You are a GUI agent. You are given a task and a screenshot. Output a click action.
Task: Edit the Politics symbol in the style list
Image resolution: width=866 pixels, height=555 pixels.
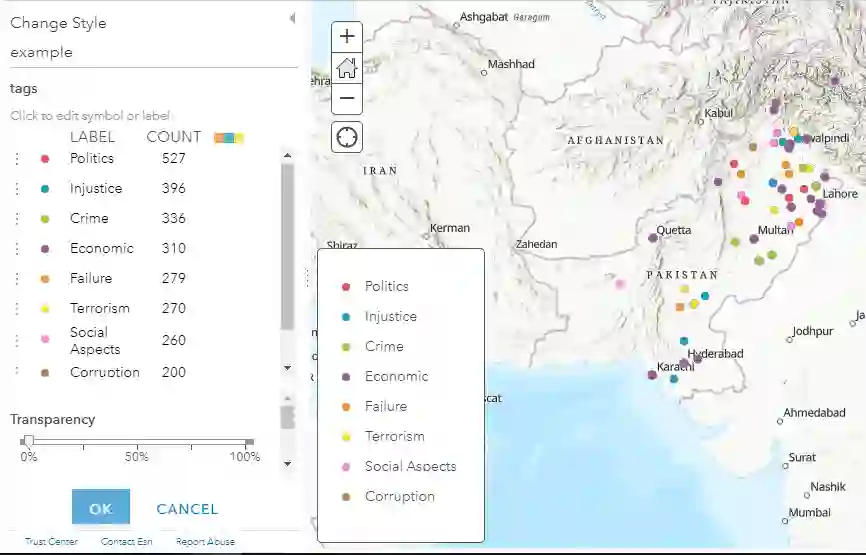pyautogui.click(x=45, y=159)
